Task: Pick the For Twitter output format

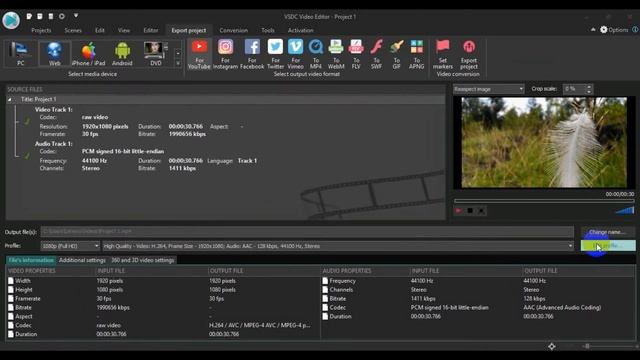Action: click(275, 55)
